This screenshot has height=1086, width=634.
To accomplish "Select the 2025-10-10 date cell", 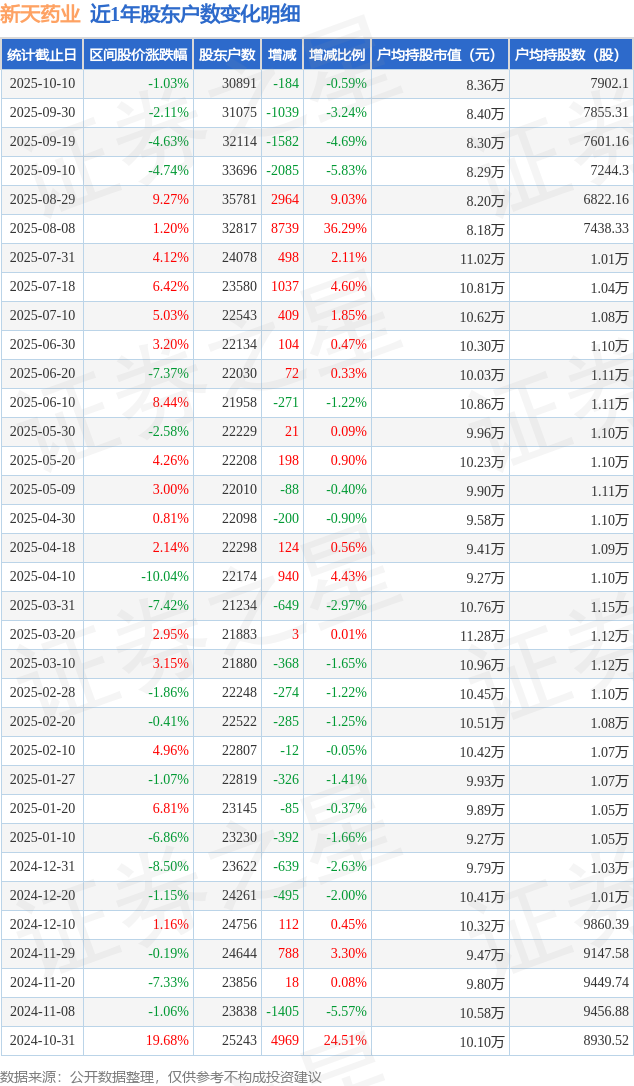I will point(42,84).
